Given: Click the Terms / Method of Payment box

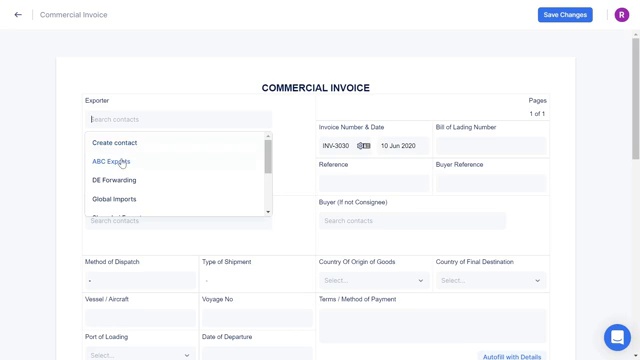Looking at the screenshot, I should (433, 326).
